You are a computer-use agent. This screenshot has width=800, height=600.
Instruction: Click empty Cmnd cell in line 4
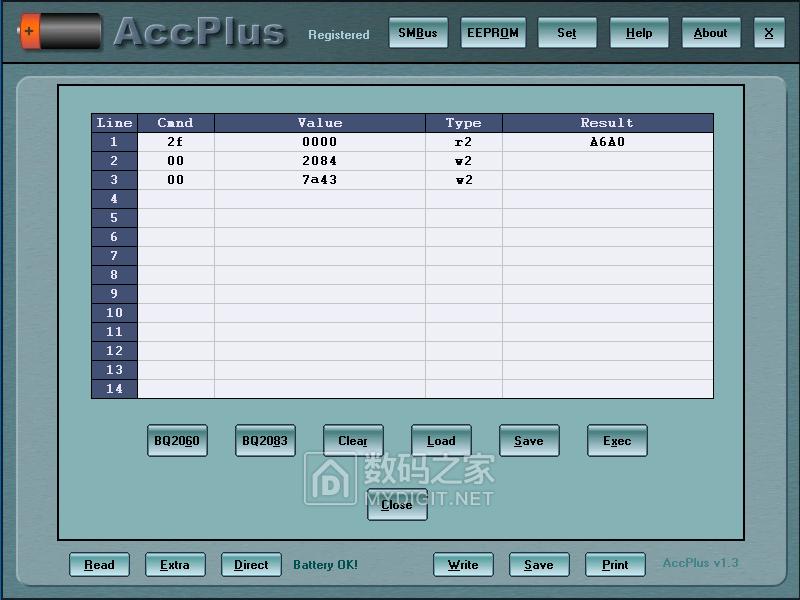pos(176,199)
